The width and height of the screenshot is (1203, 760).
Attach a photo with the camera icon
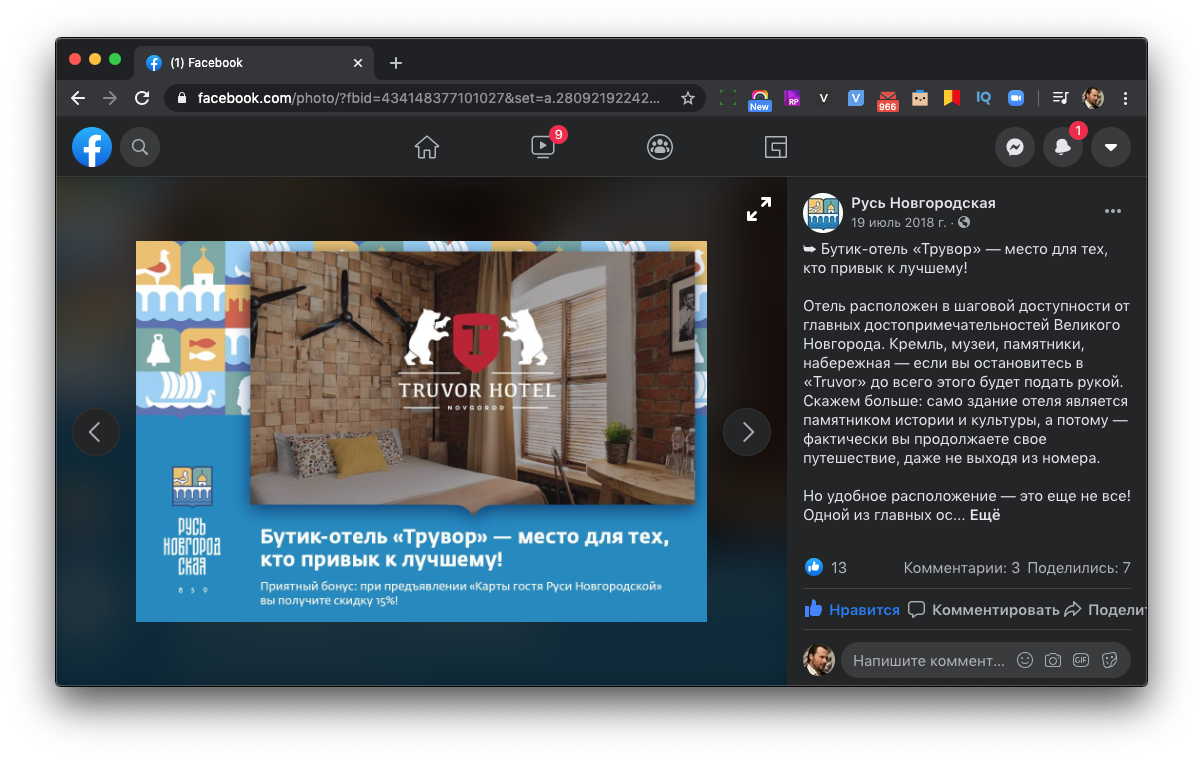pyautogui.click(x=1052, y=660)
